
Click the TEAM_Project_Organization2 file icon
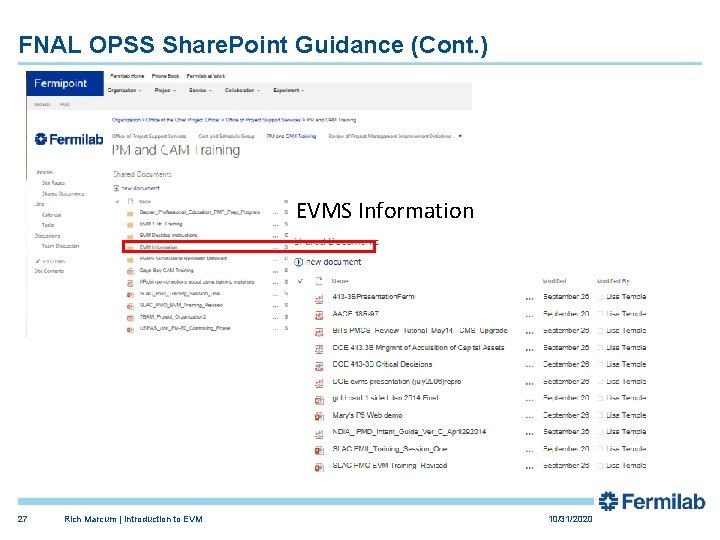130,318
